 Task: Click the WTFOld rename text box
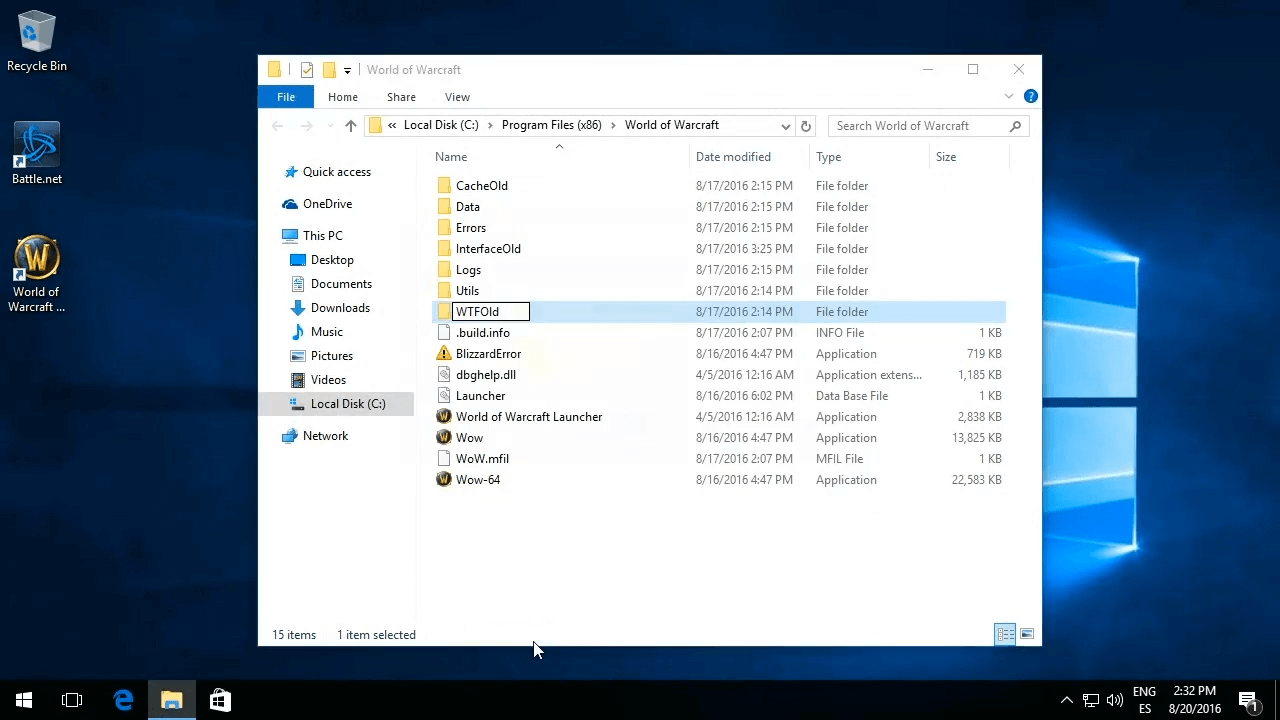tap(491, 312)
